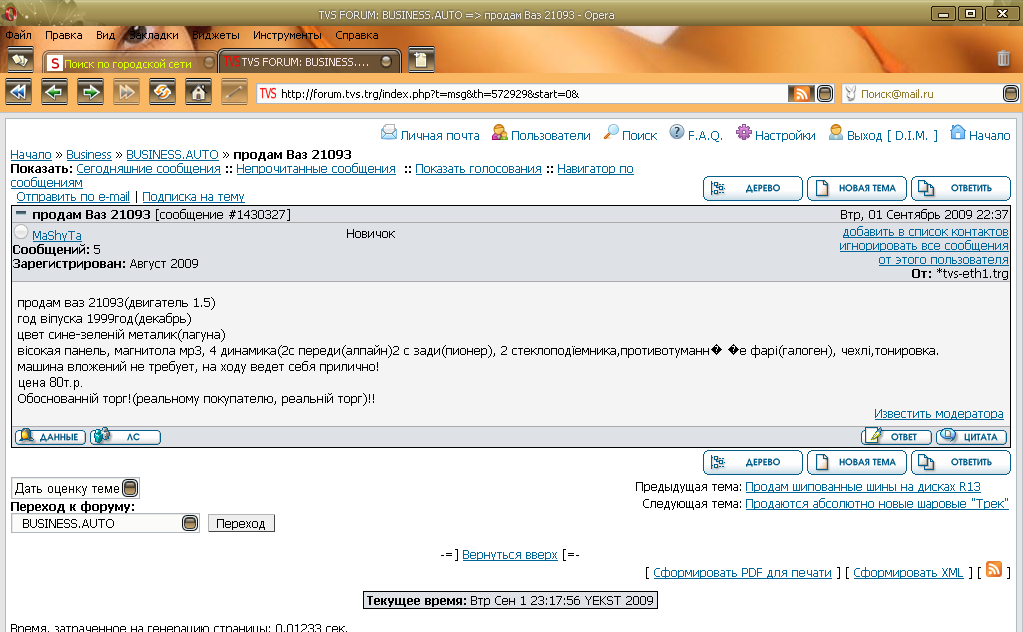Go to the browser Home page icon
The width and height of the screenshot is (1023, 632).
coord(199,93)
